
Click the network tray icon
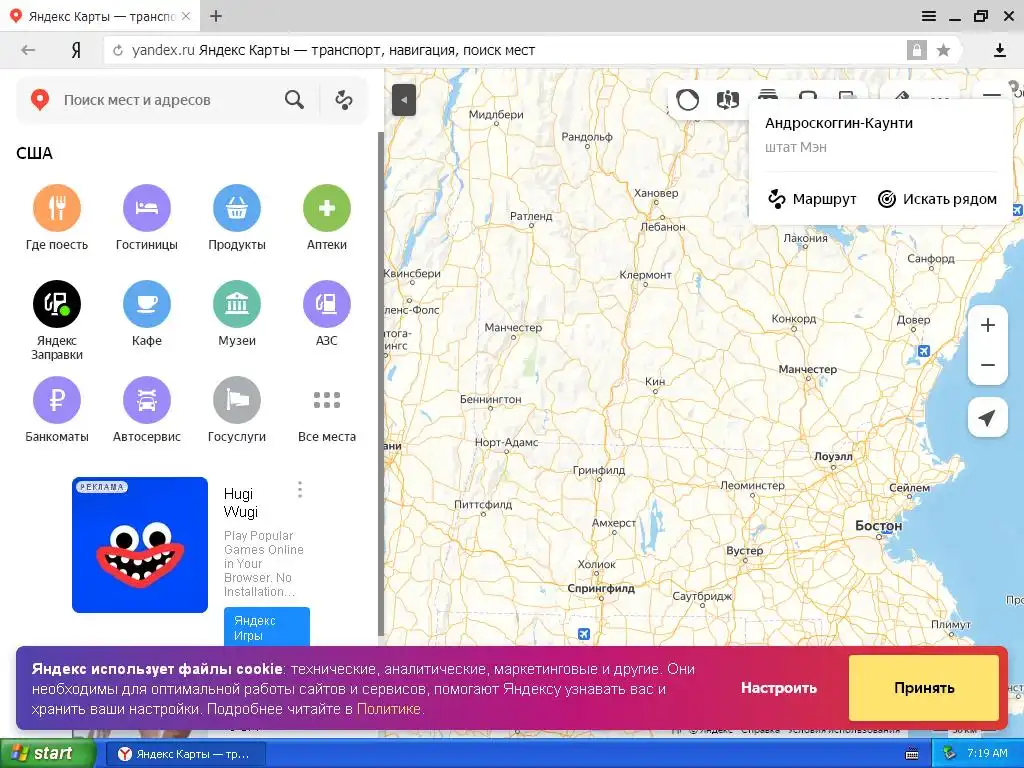tap(949, 754)
